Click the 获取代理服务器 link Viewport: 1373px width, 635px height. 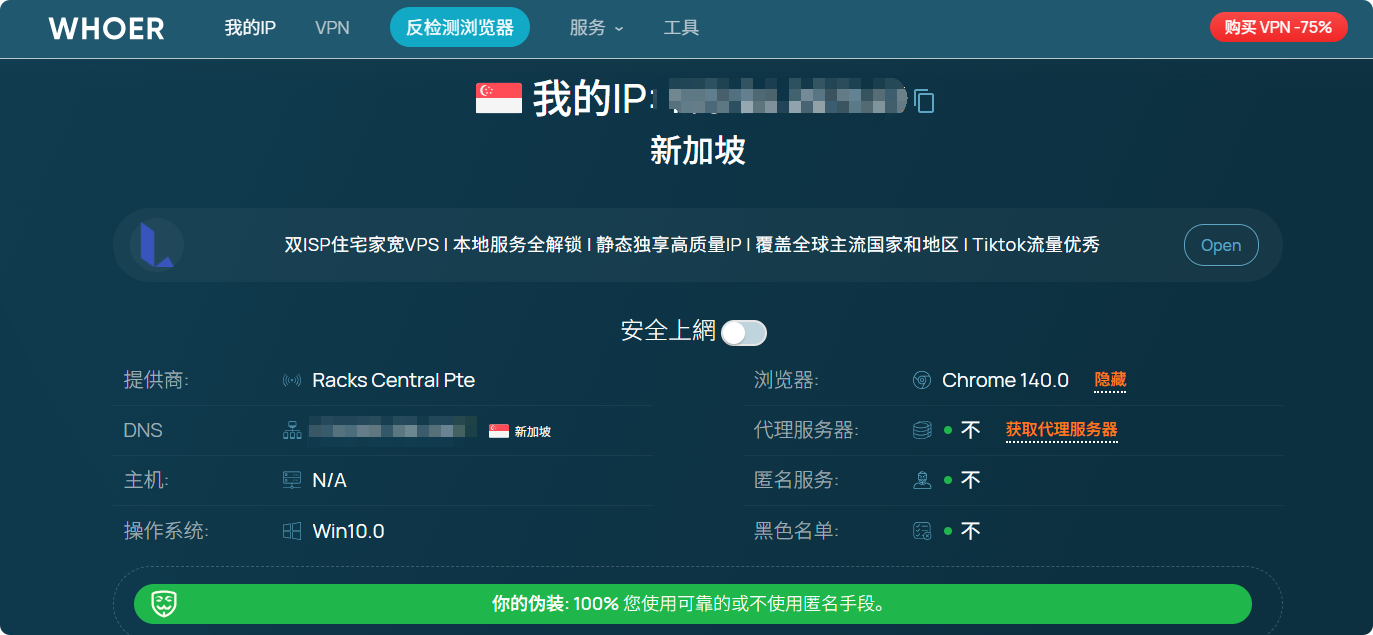pyautogui.click(x=1062, y=430)
